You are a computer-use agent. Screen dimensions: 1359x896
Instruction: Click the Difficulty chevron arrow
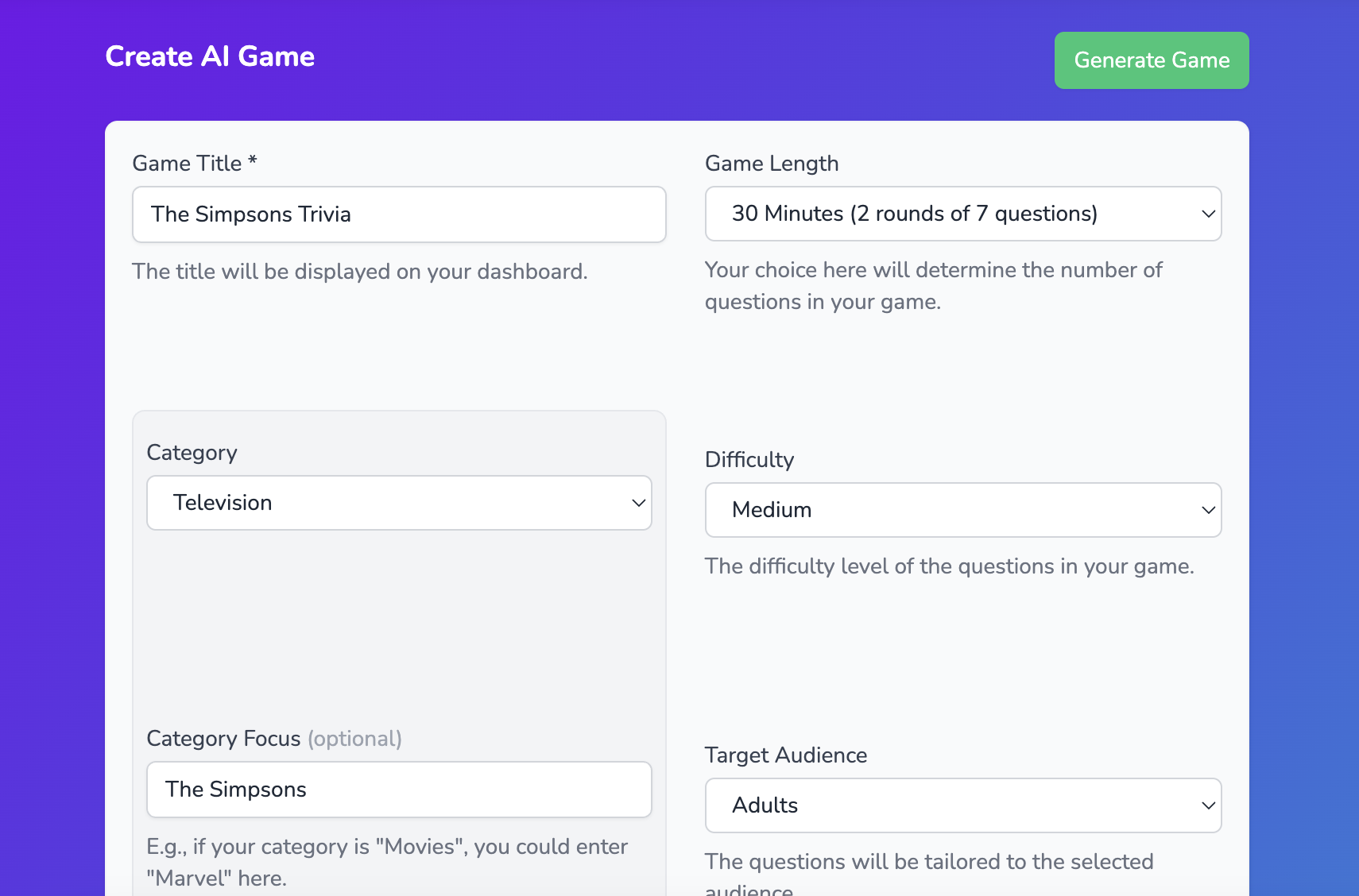pyautogui.click(x=1208, y=510)
